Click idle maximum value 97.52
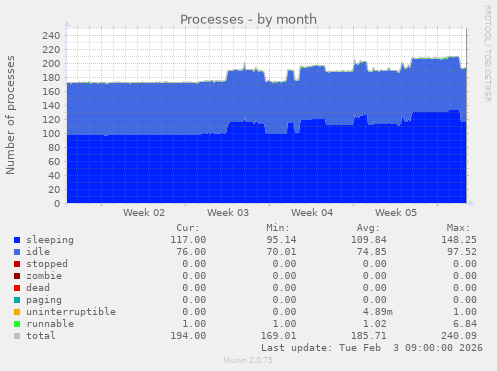 [x=462, y=252]
